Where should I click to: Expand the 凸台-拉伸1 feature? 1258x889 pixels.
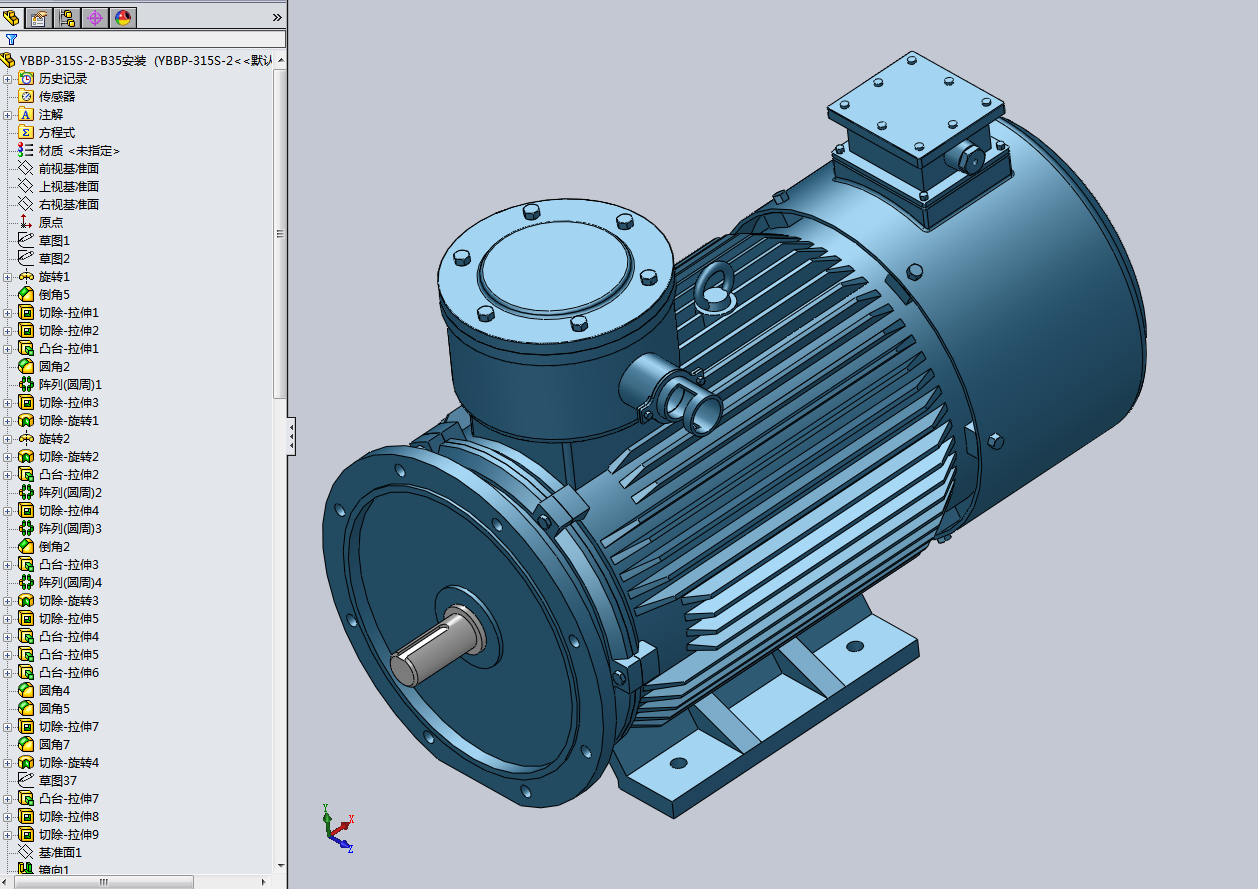click(x=8, y=349)
